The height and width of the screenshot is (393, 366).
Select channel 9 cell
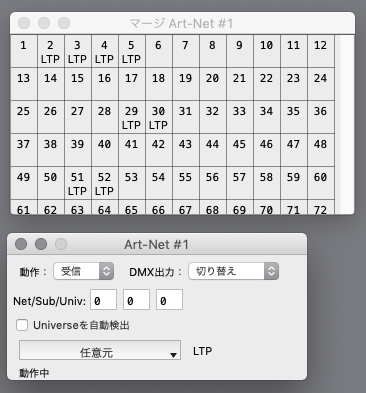coord(240,51)
